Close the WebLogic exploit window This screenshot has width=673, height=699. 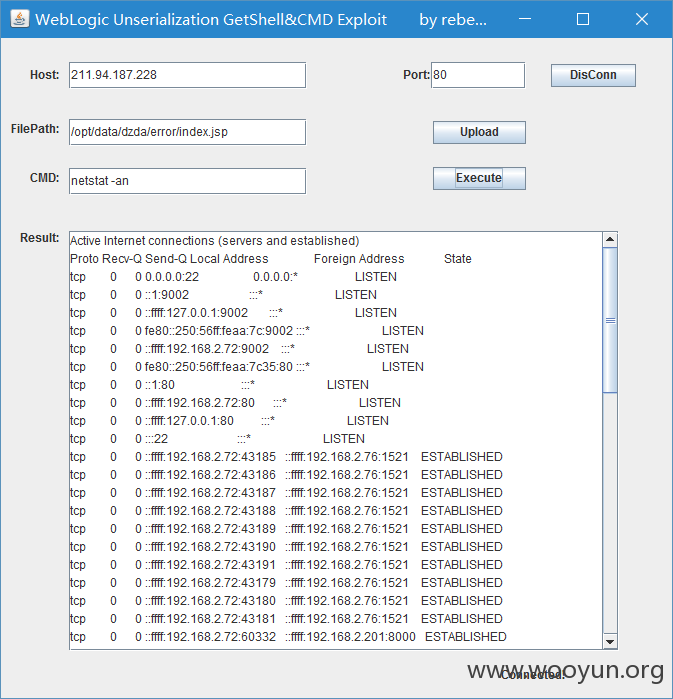click(x=642, y=19)
